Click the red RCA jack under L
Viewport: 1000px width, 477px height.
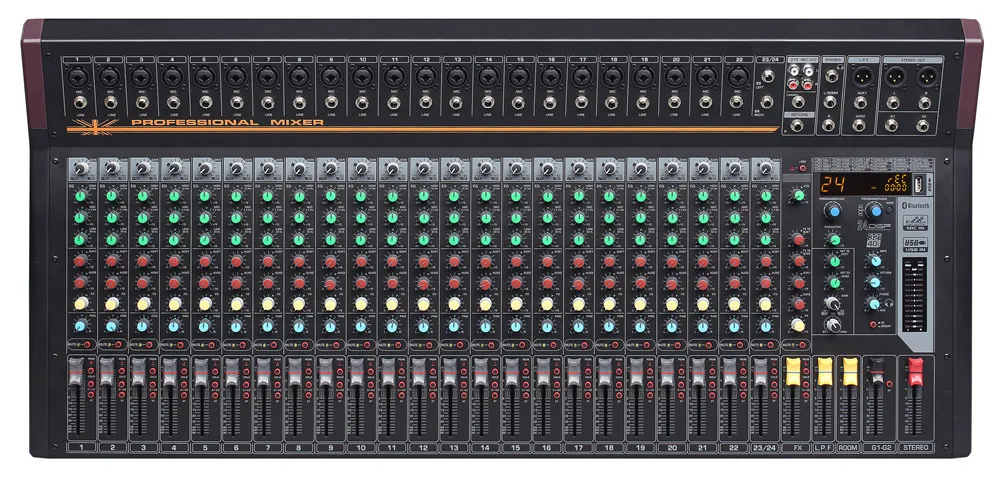pos(807,85)
